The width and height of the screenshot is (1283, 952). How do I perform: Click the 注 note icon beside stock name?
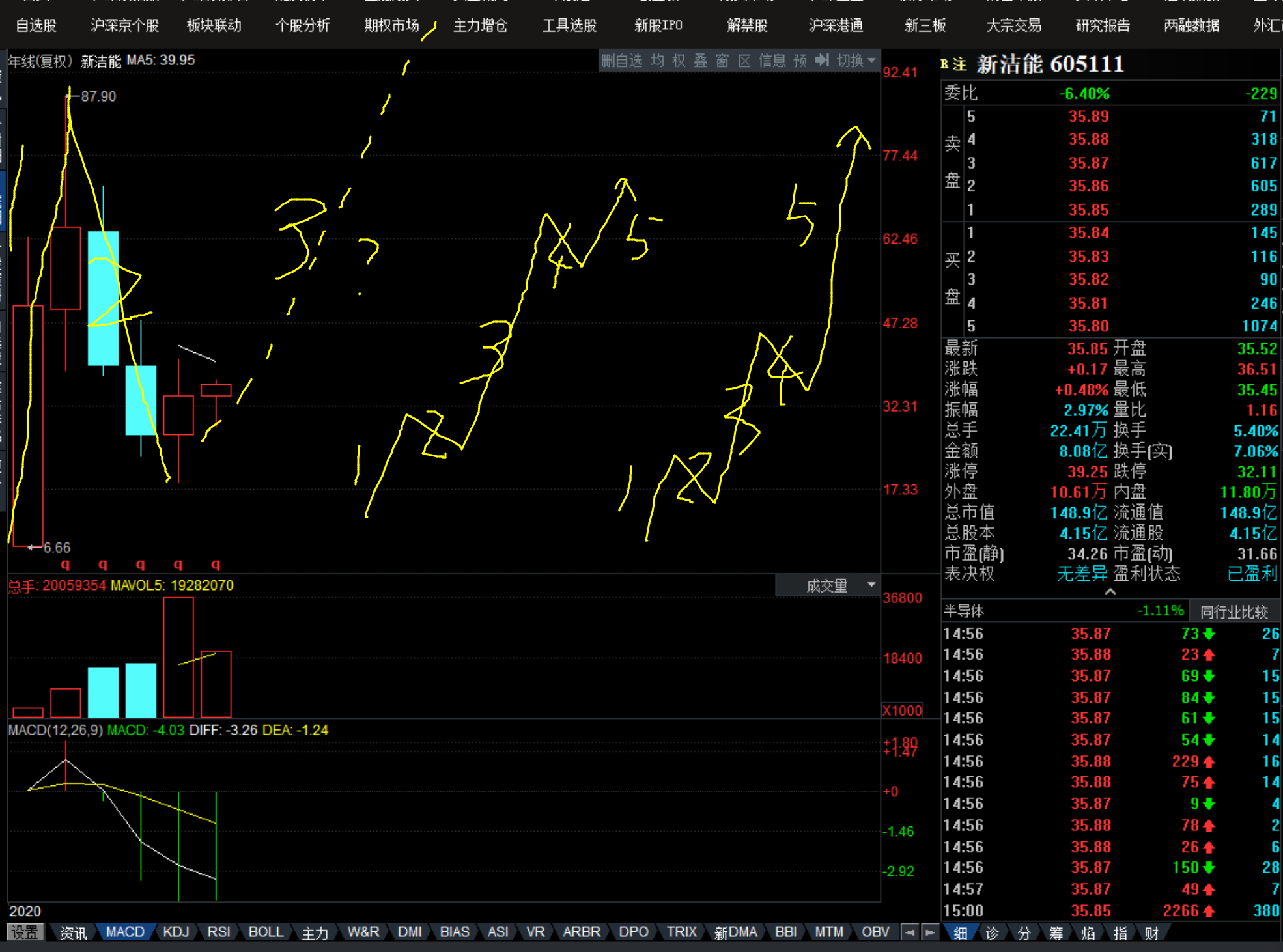click(x=960, y=64)
